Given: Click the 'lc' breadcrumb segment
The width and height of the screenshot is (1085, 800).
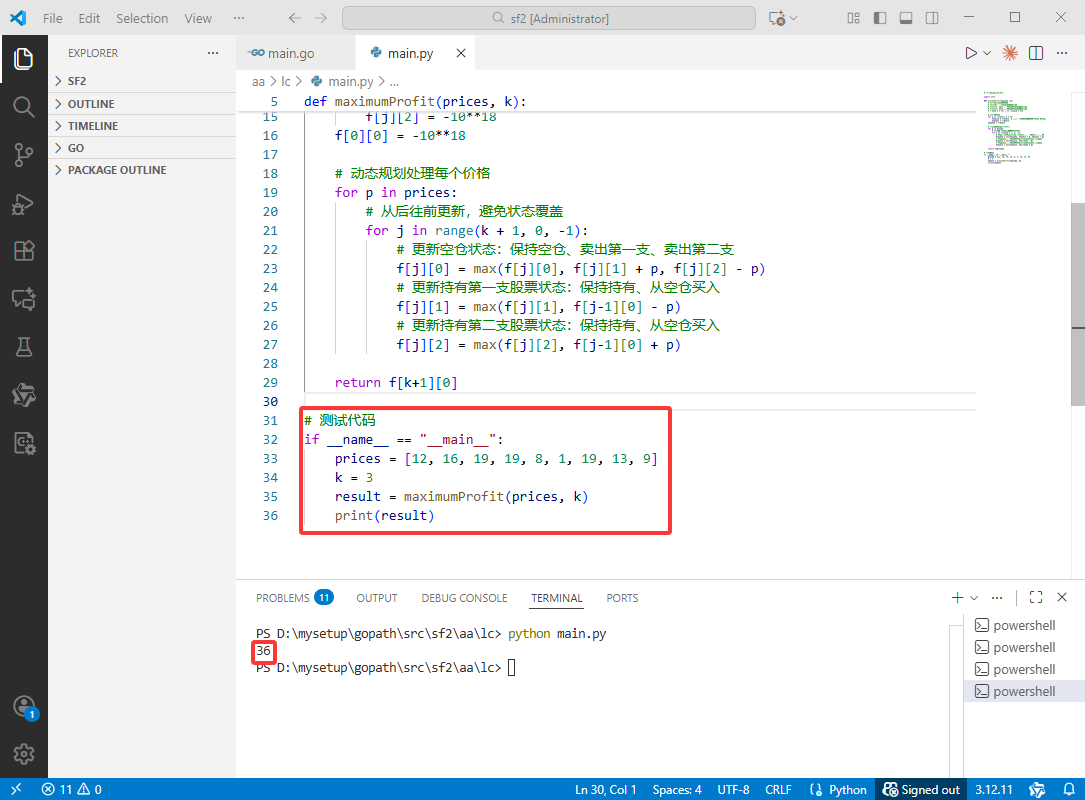Looking at the screenshot, I should pos(286,82).
